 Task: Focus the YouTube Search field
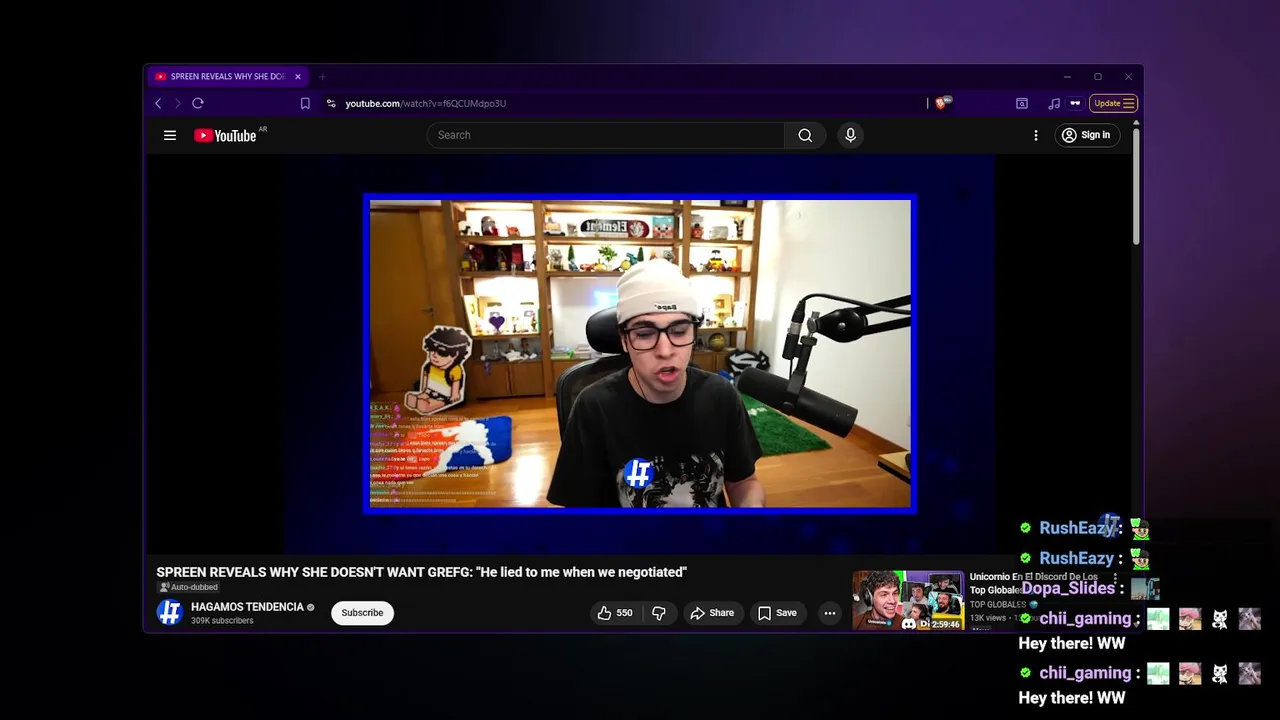(606, 135)
